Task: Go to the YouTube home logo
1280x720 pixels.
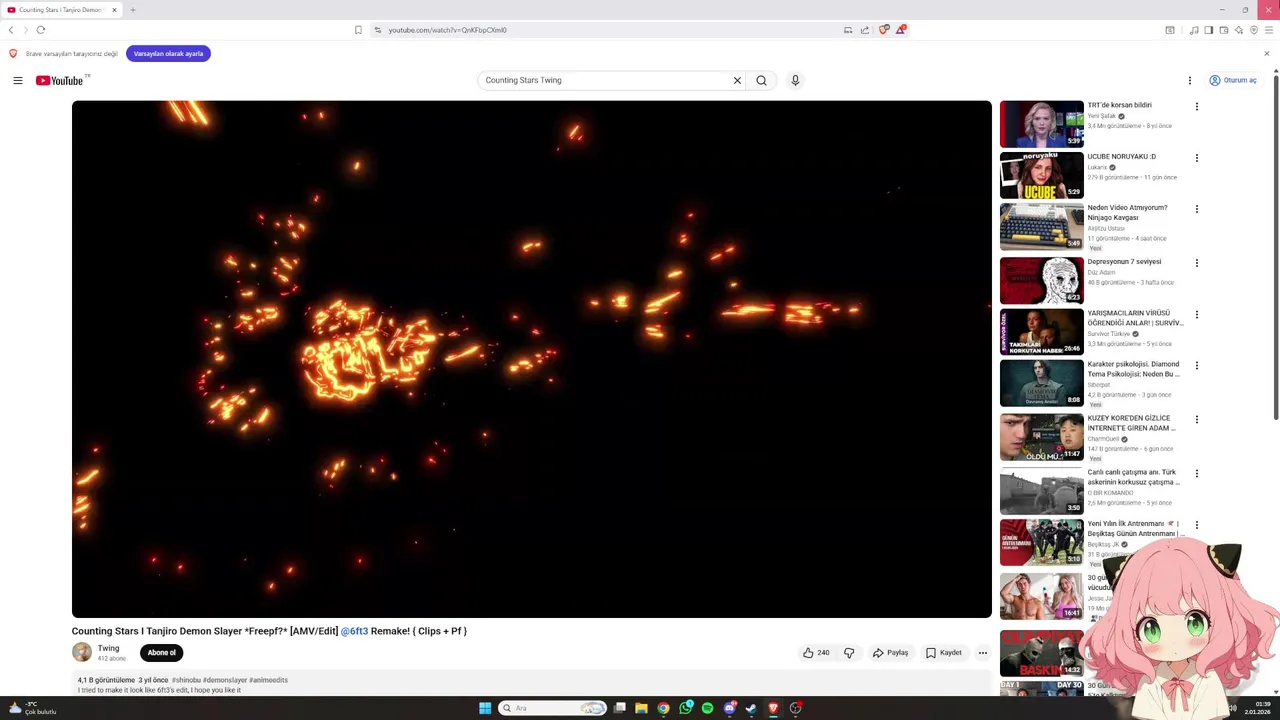Action: 62,80
